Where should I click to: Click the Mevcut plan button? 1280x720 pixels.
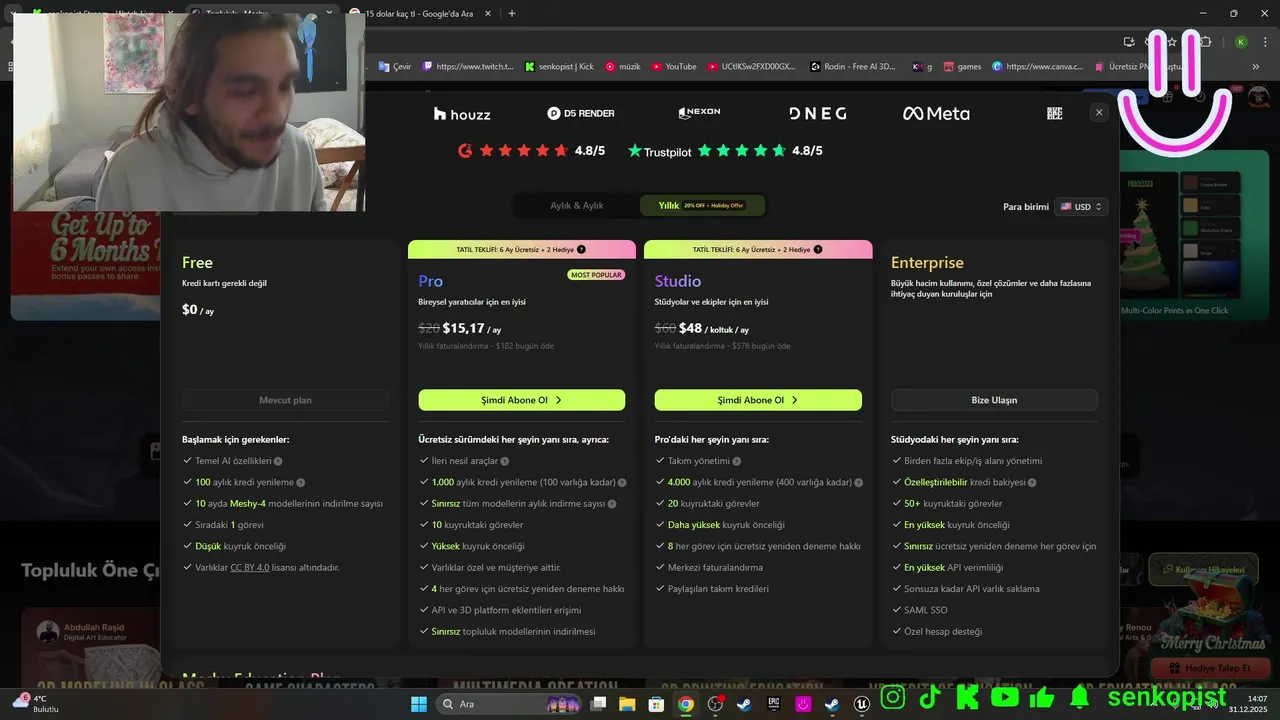tap(286, 400)
